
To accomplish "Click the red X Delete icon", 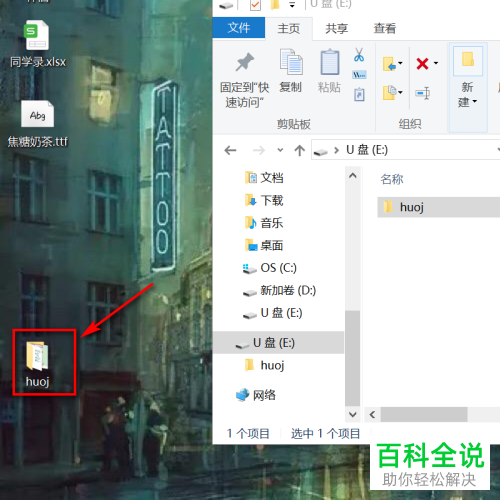I will pyautogui.click(x=422, y=63).
